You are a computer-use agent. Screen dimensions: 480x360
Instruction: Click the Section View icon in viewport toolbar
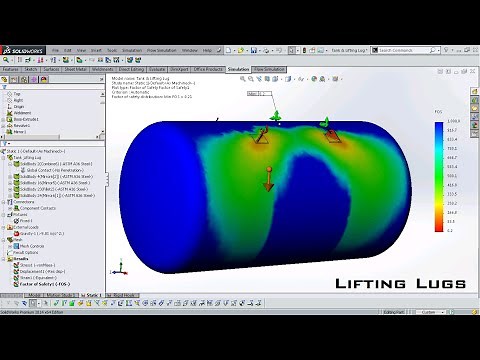click(x=267, y=79)
